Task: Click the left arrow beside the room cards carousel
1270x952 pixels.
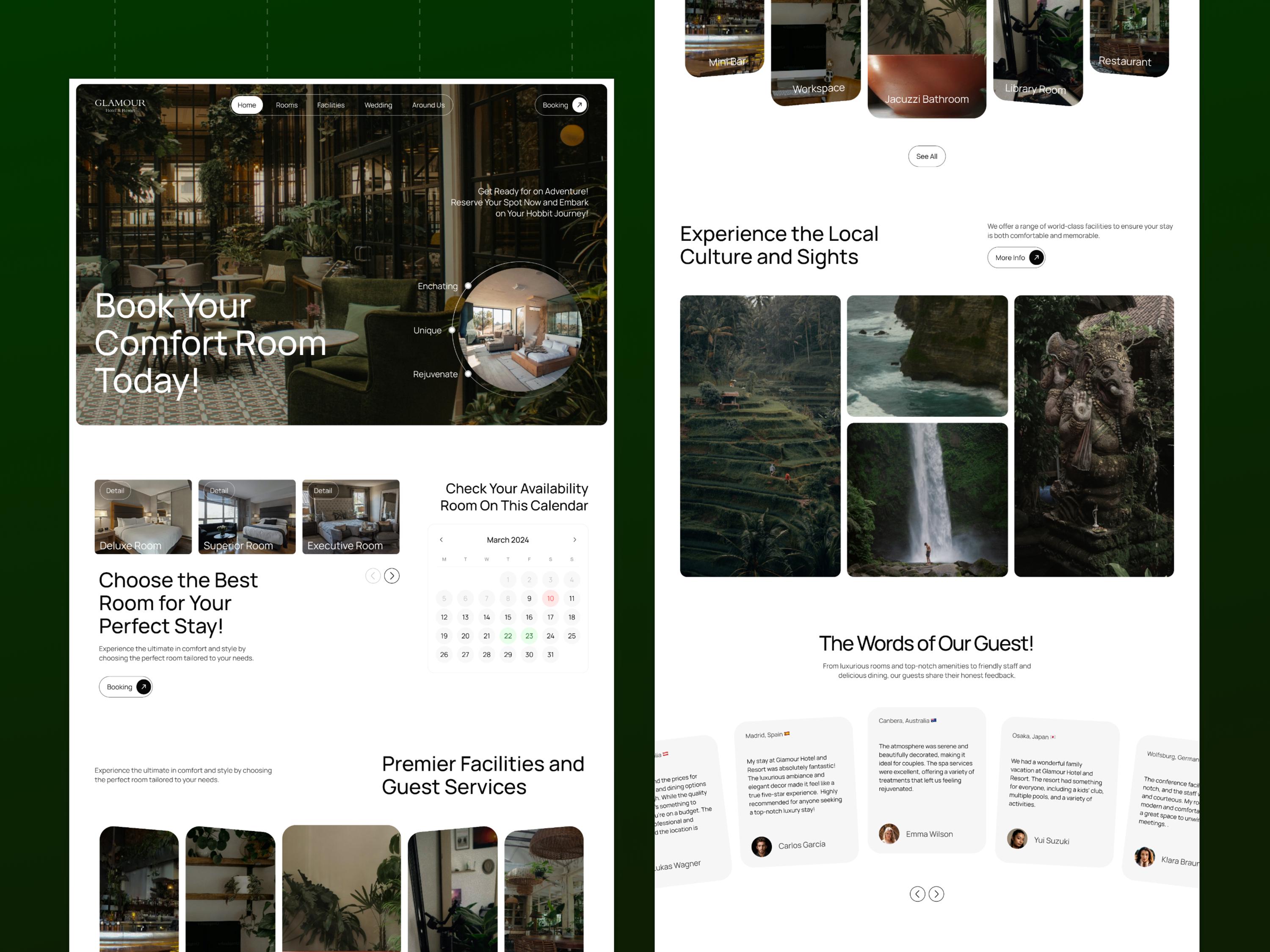Action: click(373, 575)
